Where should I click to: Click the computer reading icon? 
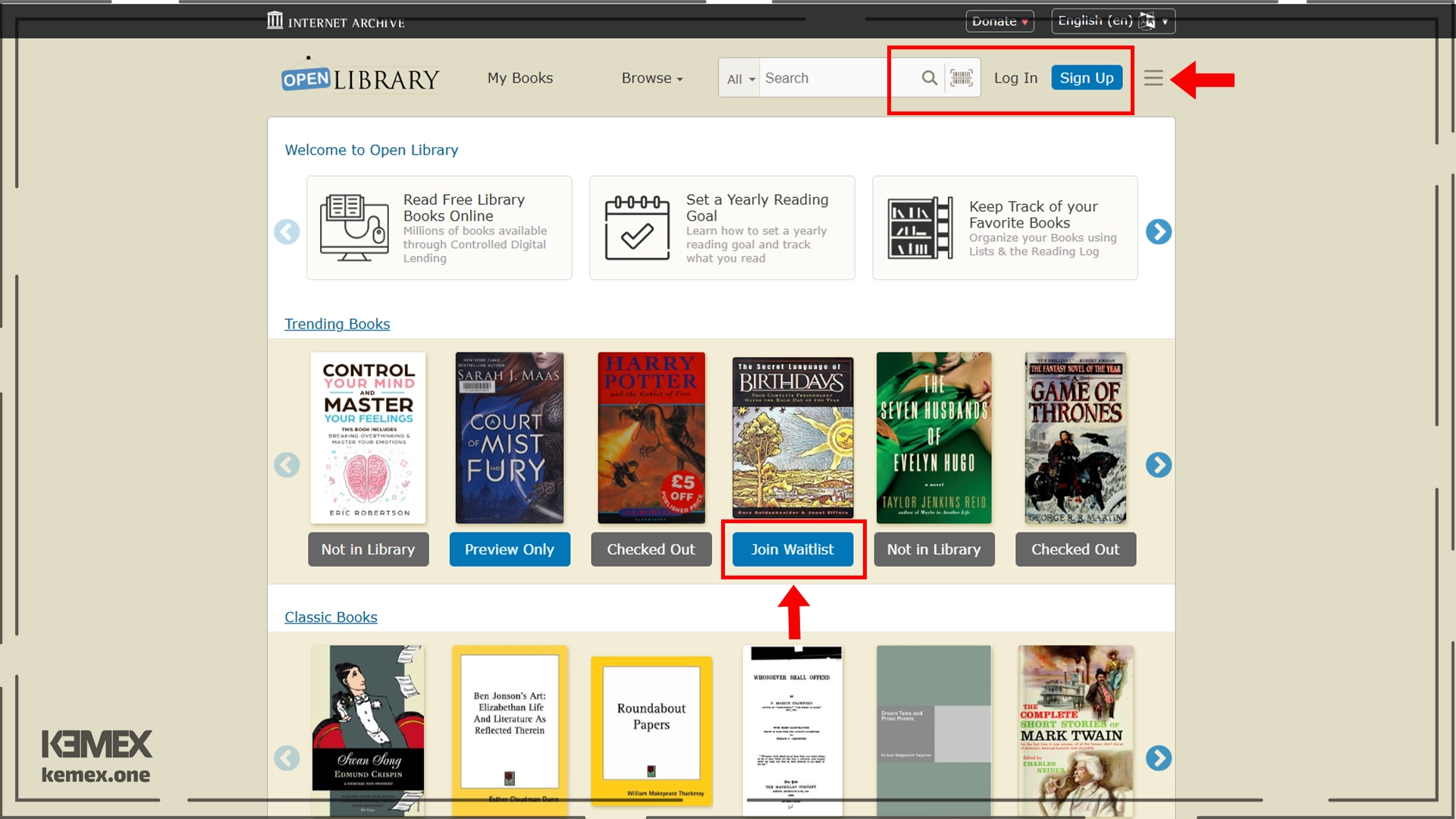[x=354, y=227]
